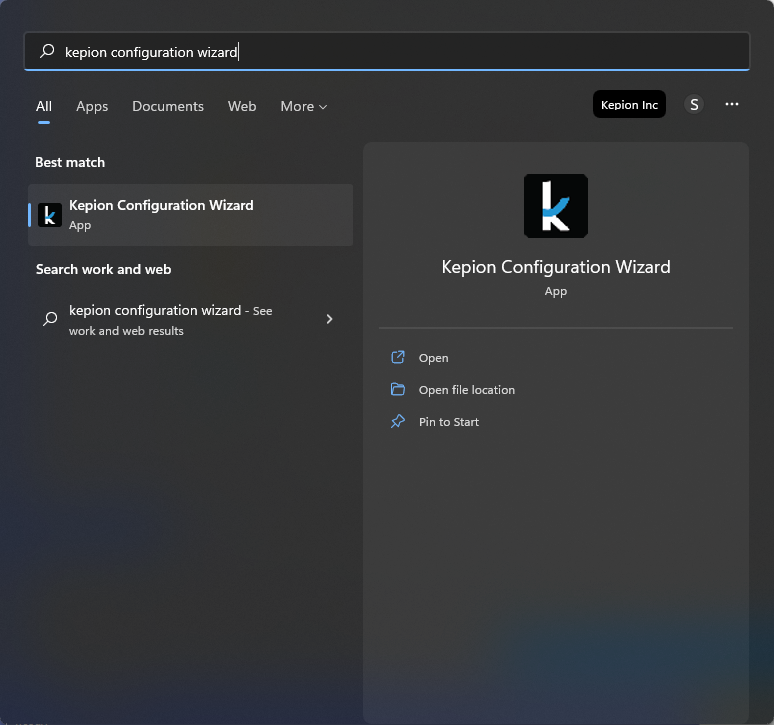The height and width of the screenshot is (725, 774).
Task: Click the Search work and web heading
Action: tap(103, 269)
